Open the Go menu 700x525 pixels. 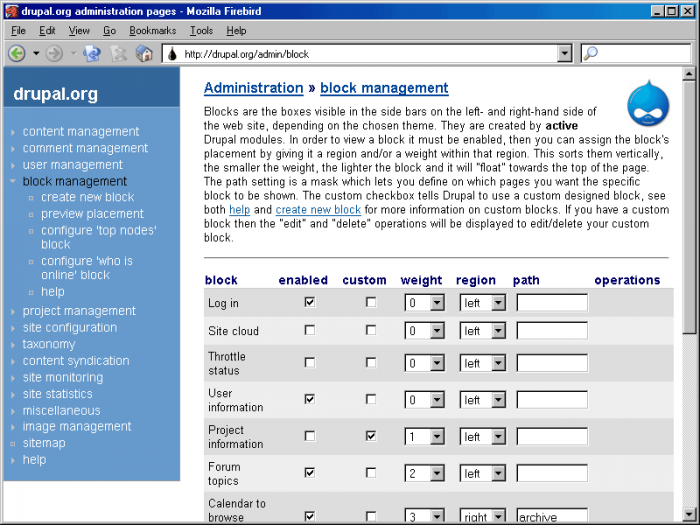109,30
